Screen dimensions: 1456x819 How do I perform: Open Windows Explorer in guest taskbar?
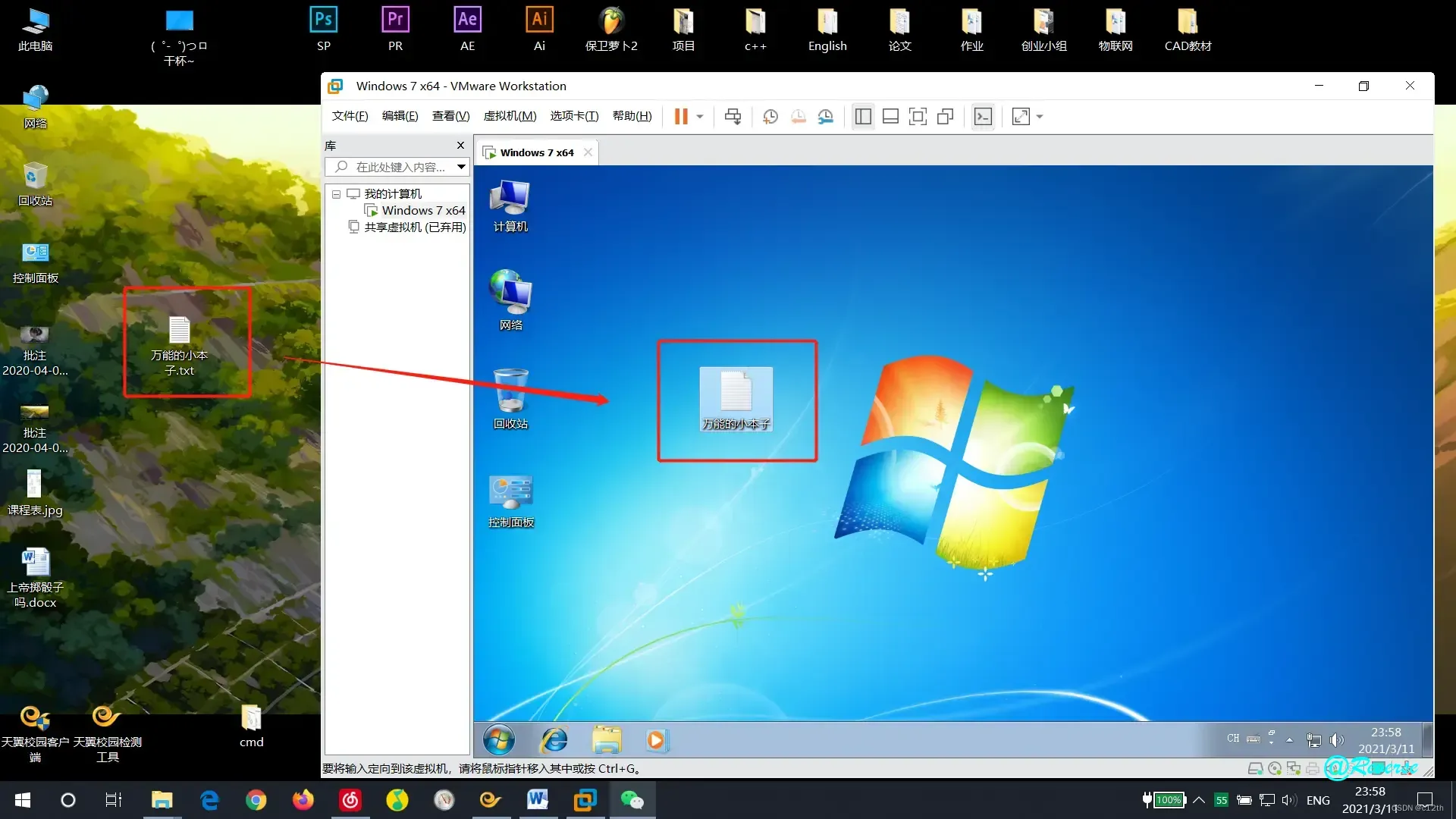coord(606,740)
